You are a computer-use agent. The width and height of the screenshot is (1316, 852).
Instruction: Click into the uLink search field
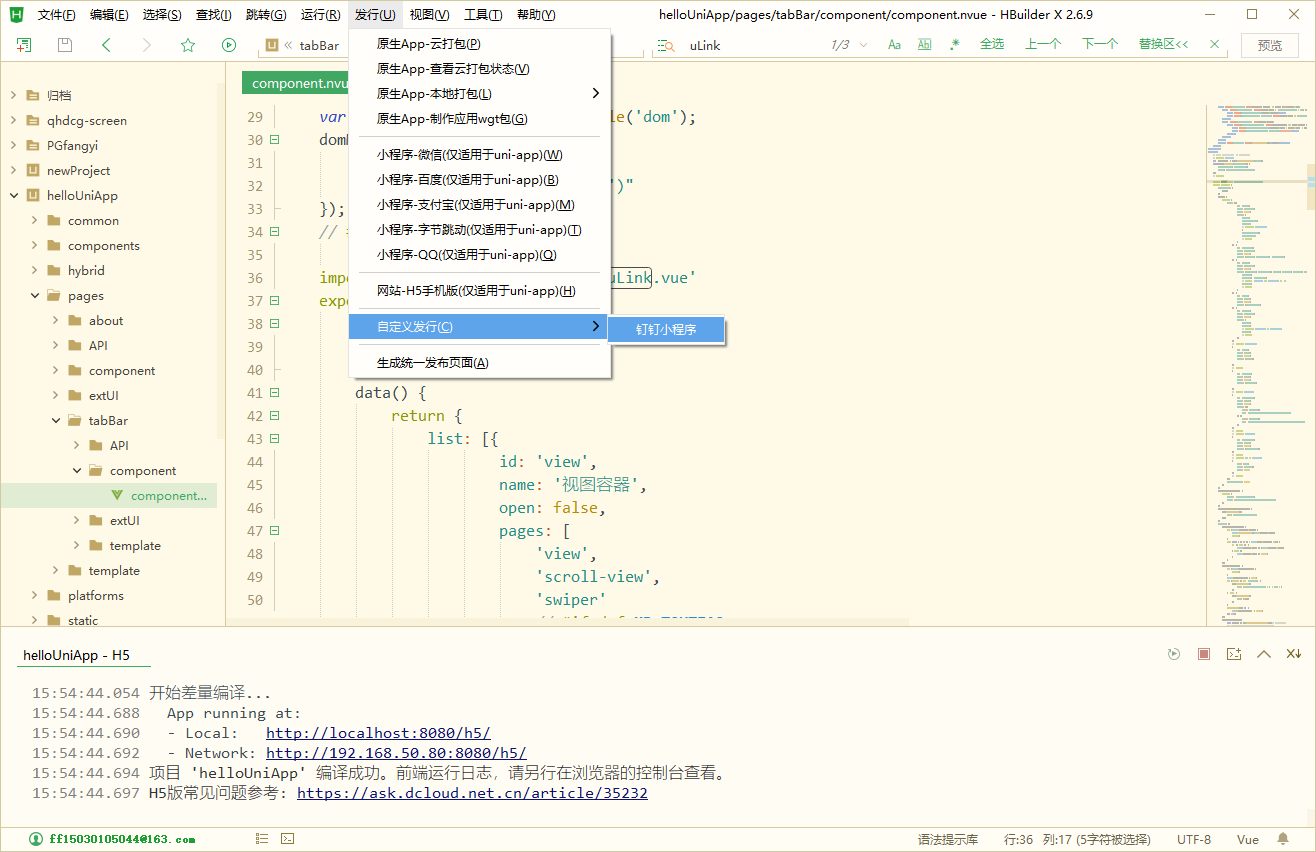[x=750, y=45]
